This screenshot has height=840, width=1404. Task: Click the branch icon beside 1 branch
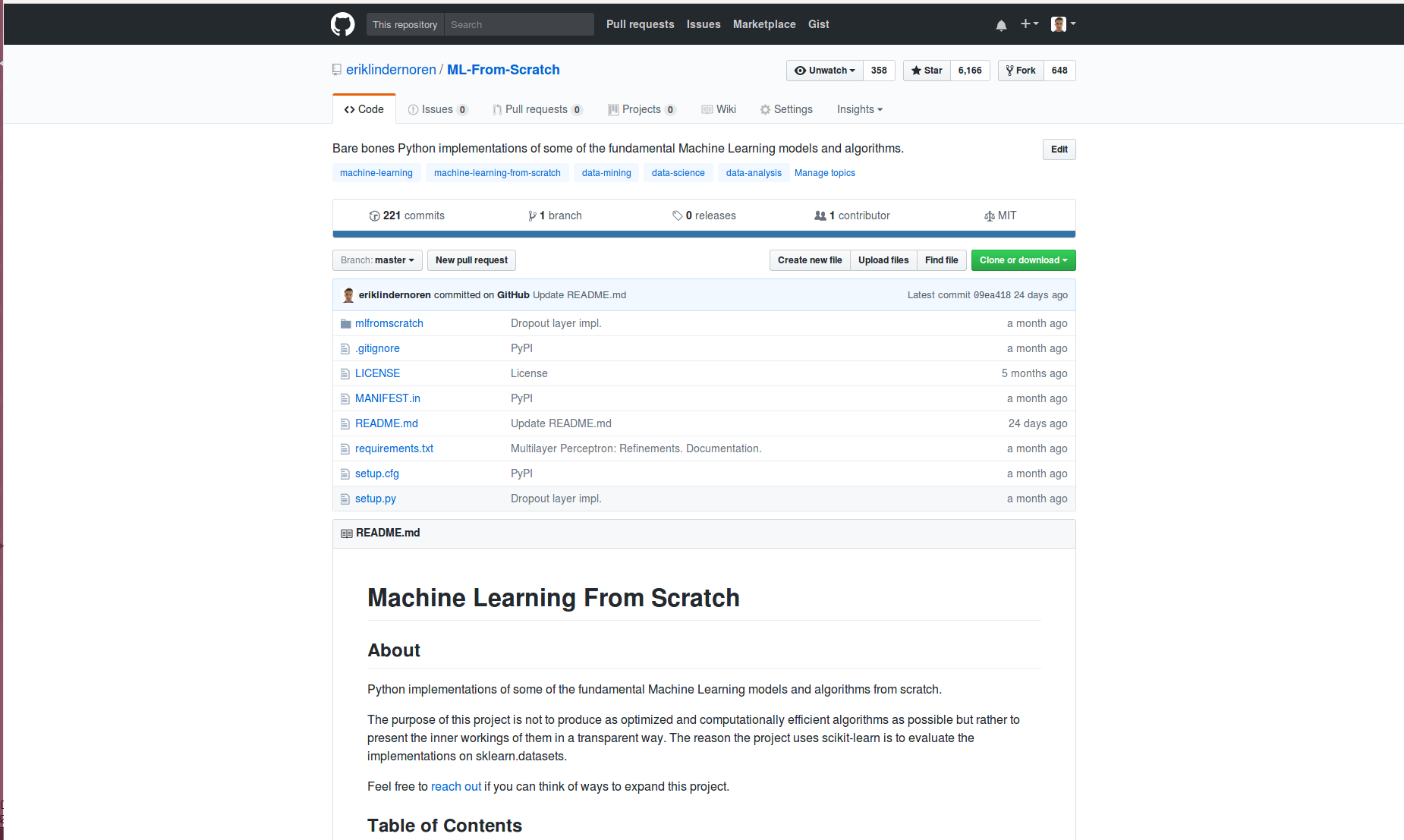(533, 216)
